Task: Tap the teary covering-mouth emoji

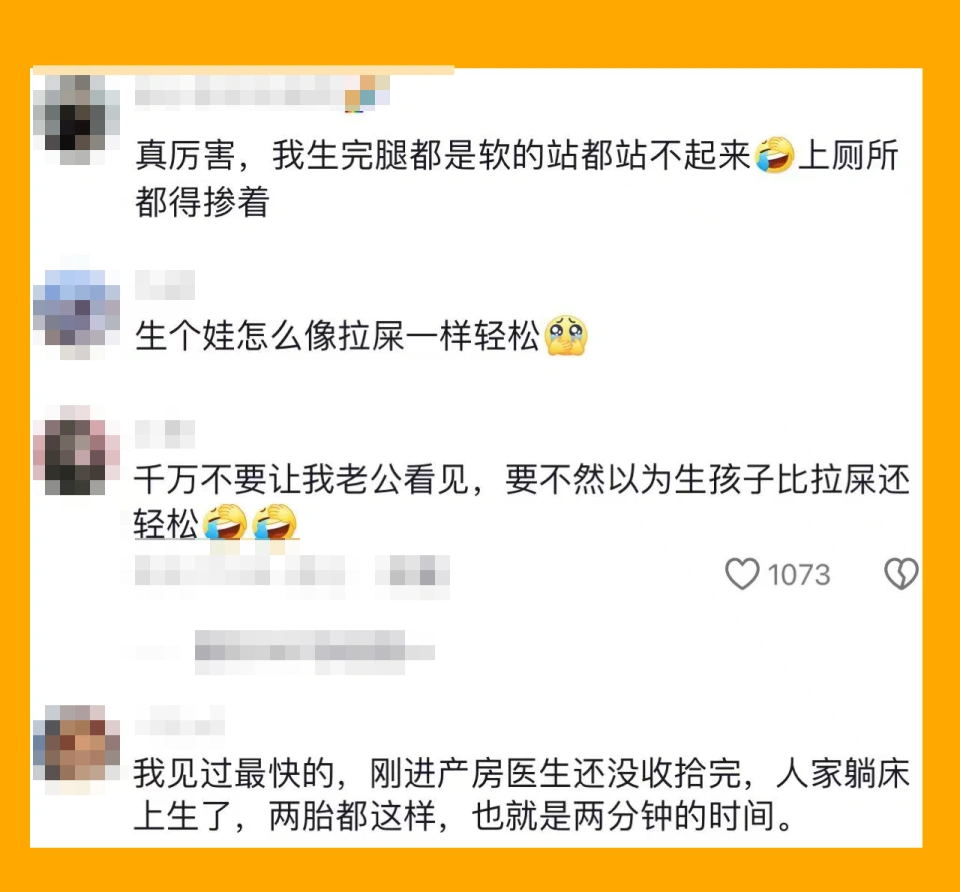Action: (566, 335)
